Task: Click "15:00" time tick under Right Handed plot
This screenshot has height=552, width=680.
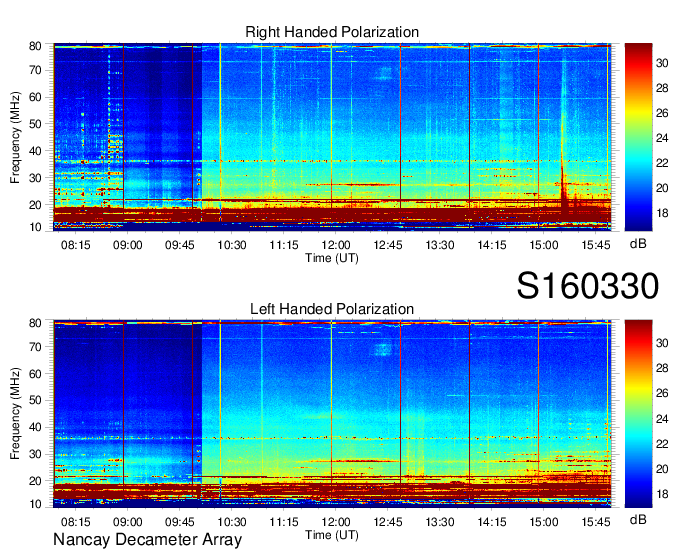Action: [x=544, y=245]
